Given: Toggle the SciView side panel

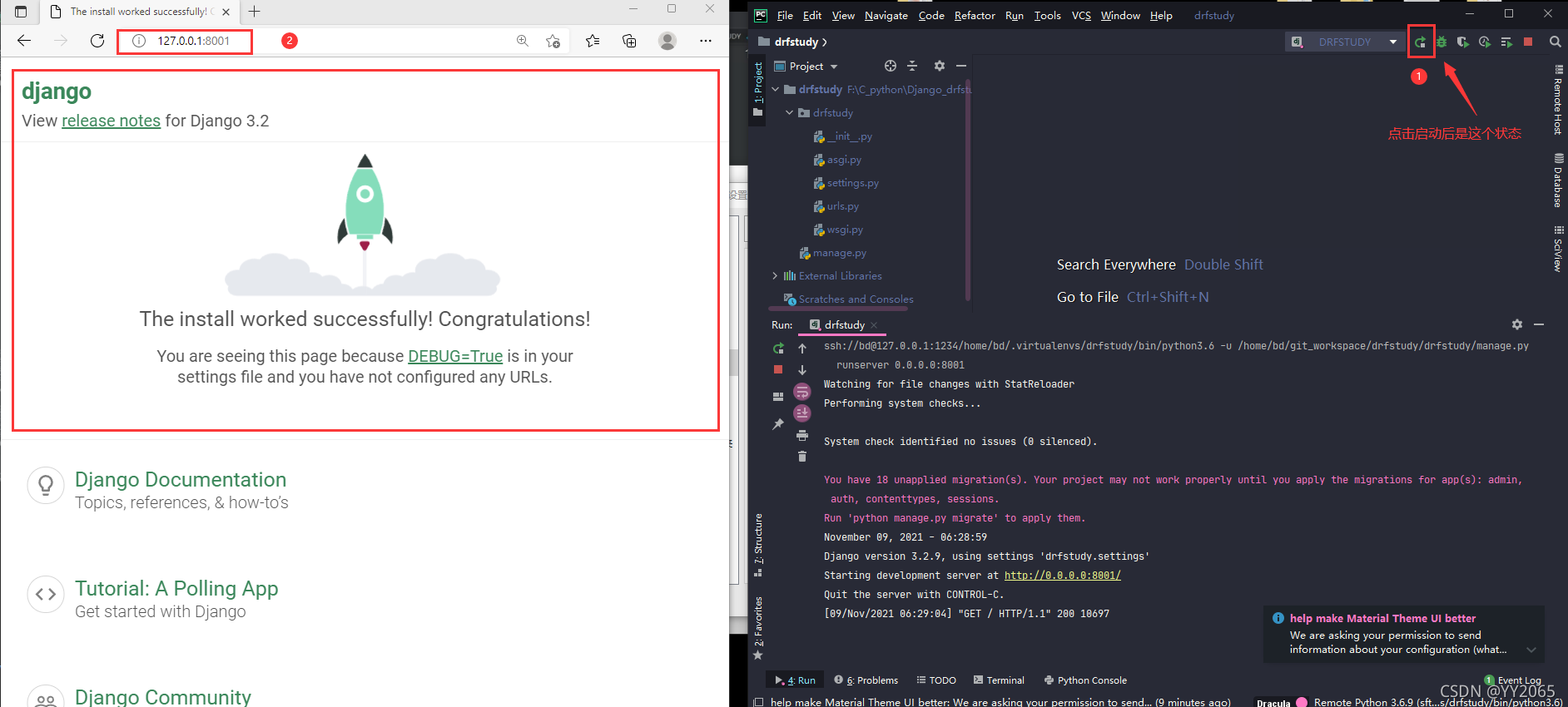Looking at the screenshot, I should 1558,248.
